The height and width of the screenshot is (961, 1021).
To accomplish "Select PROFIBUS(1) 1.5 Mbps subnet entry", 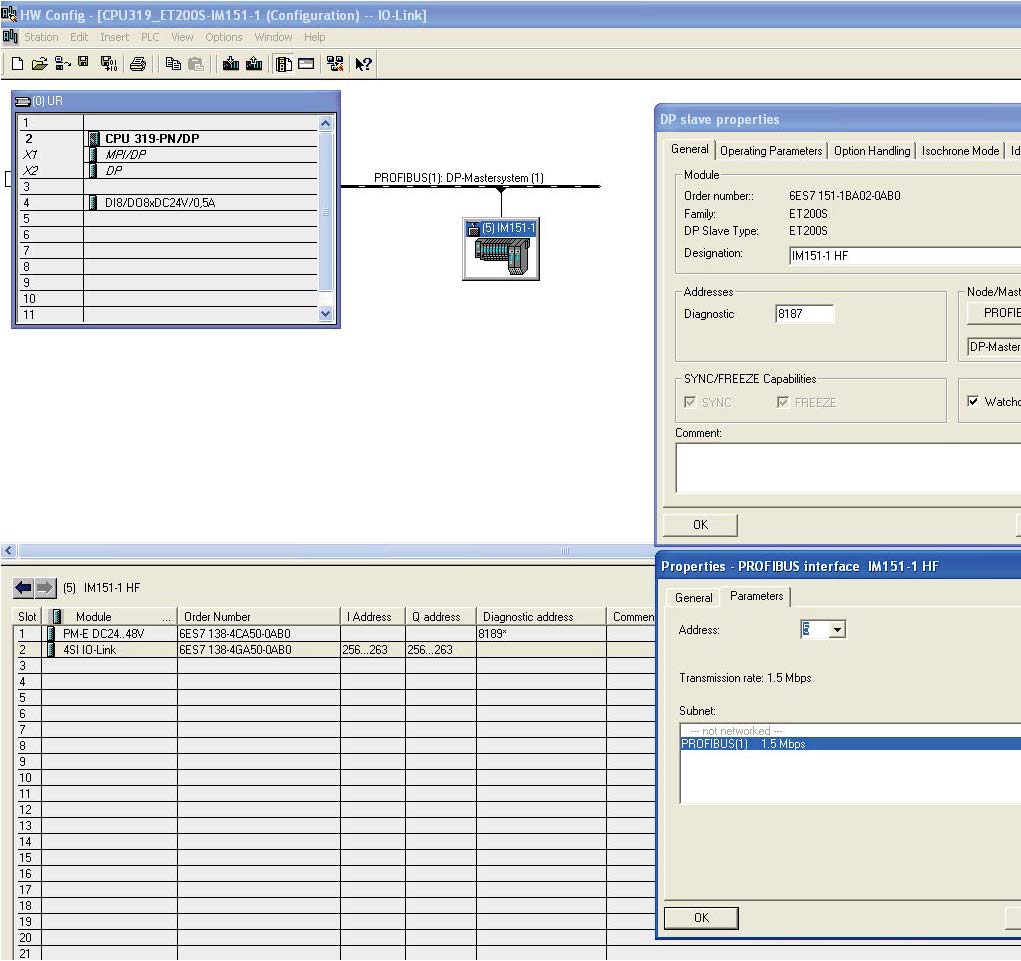I will 850,744.
